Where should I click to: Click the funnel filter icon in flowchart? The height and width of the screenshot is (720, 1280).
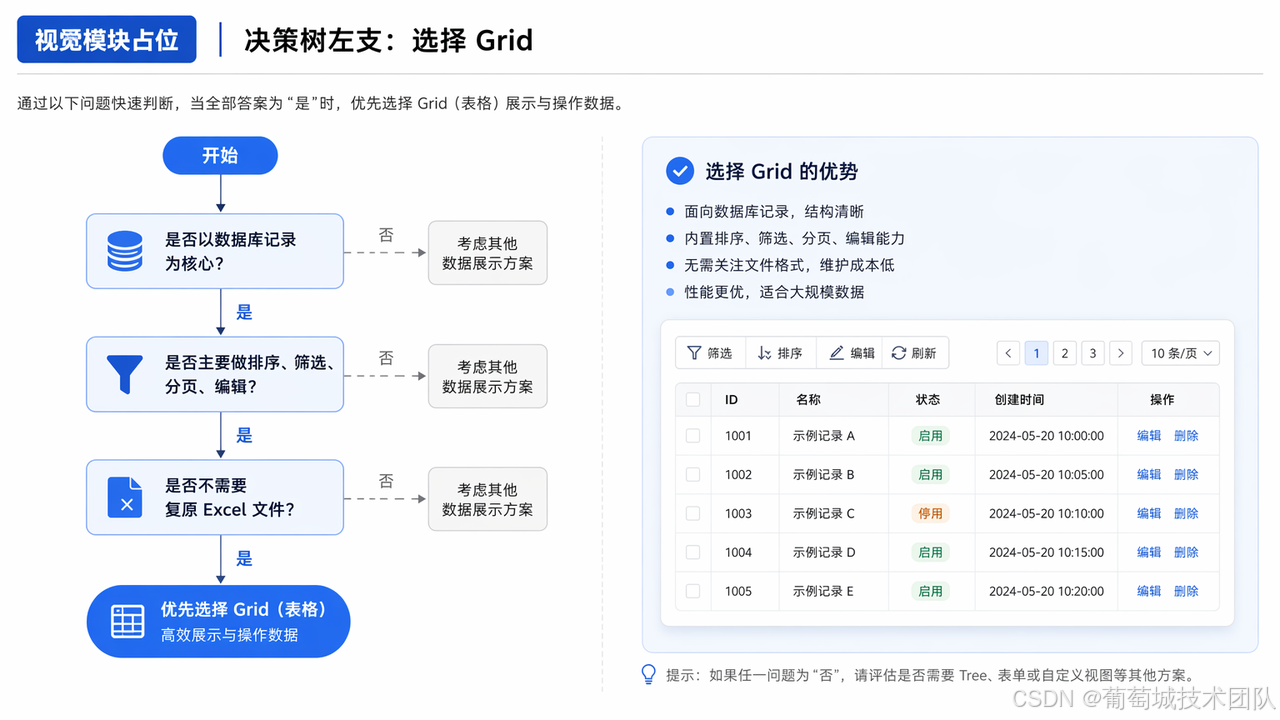125,374
